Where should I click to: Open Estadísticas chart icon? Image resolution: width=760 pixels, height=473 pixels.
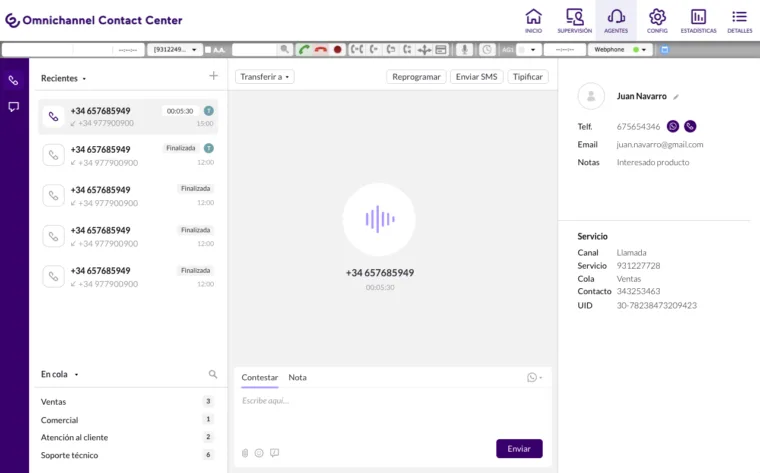pos(698,20)
